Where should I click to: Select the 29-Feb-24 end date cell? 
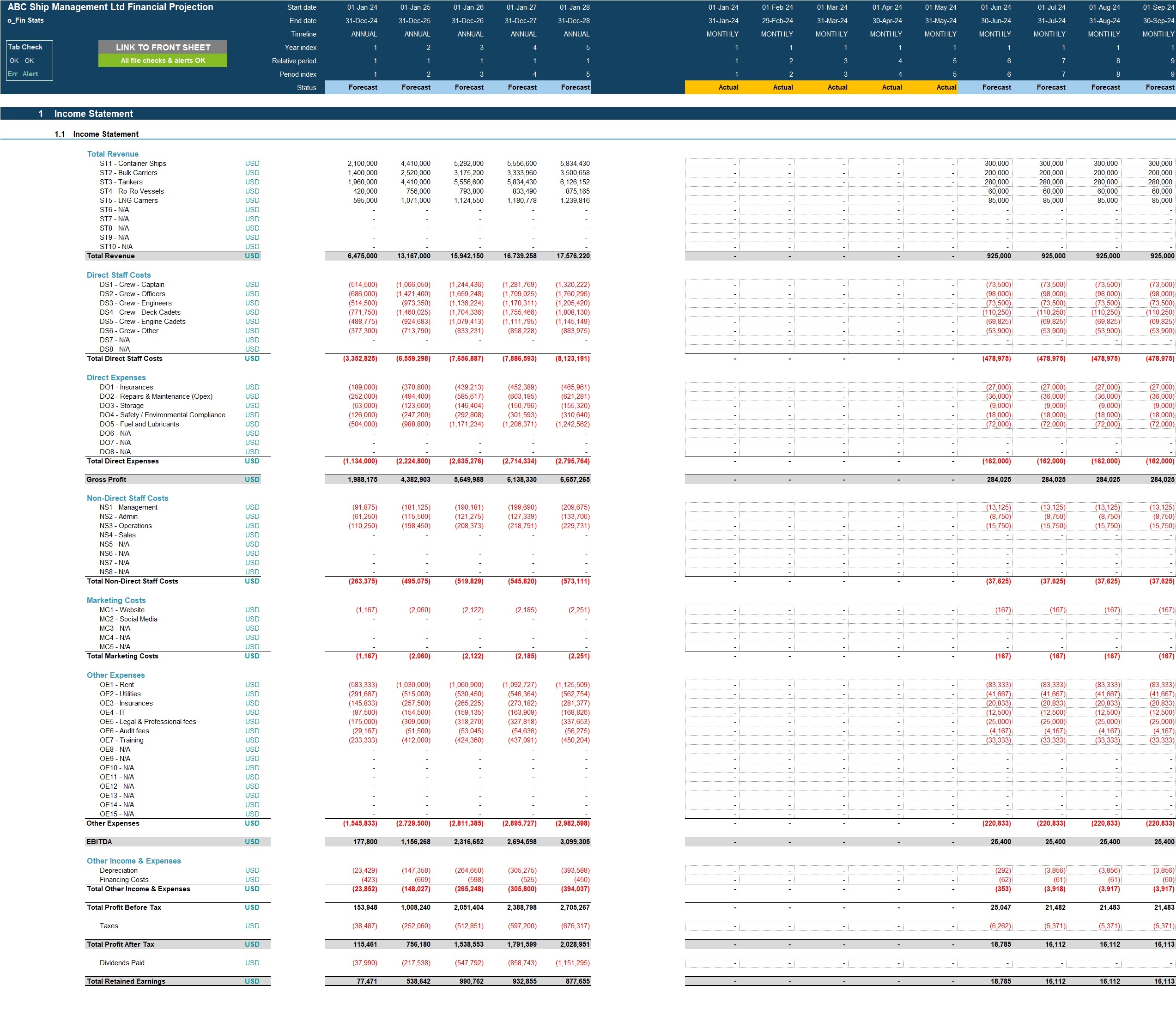click(x=777, y=20)
